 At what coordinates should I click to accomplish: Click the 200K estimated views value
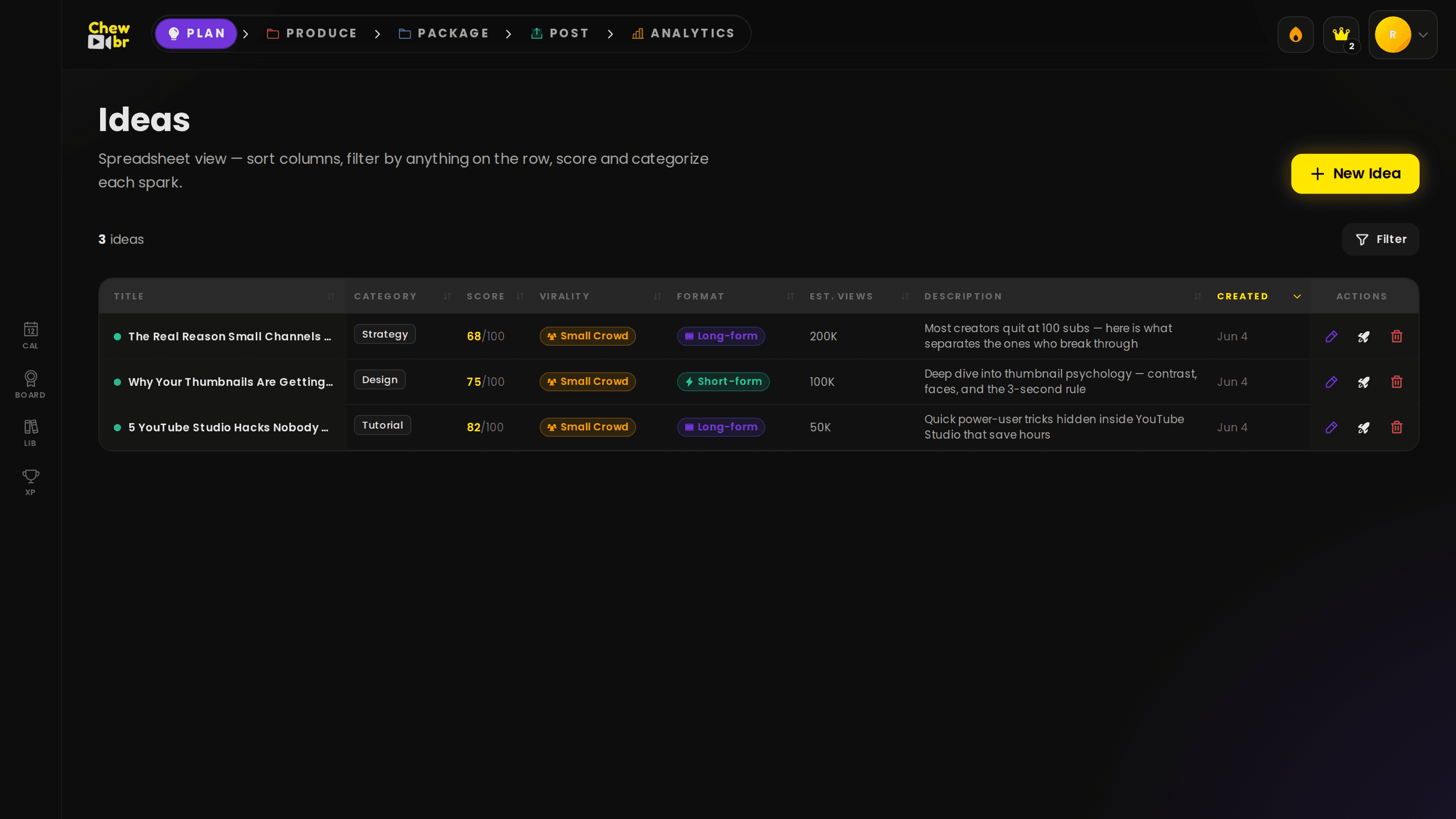click(x=823, y=336)
